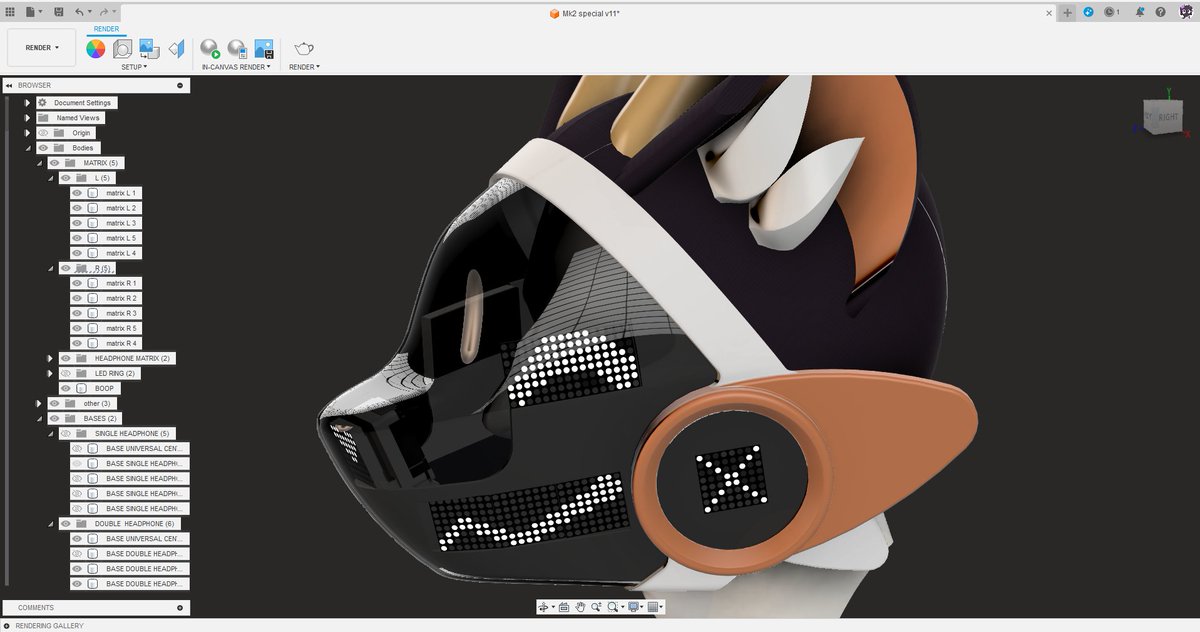Close the Mk2 special document tab
Viewport: 1200px width, 632px height.
point(1049,12)
